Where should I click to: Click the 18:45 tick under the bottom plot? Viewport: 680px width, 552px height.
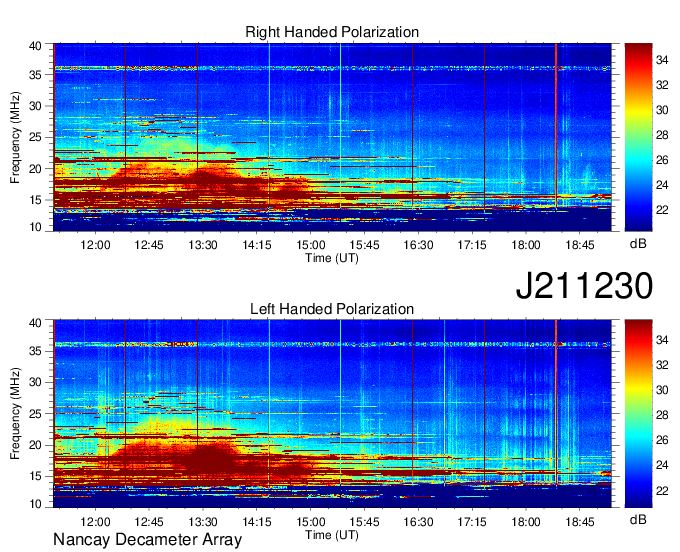tap(580, 522)
